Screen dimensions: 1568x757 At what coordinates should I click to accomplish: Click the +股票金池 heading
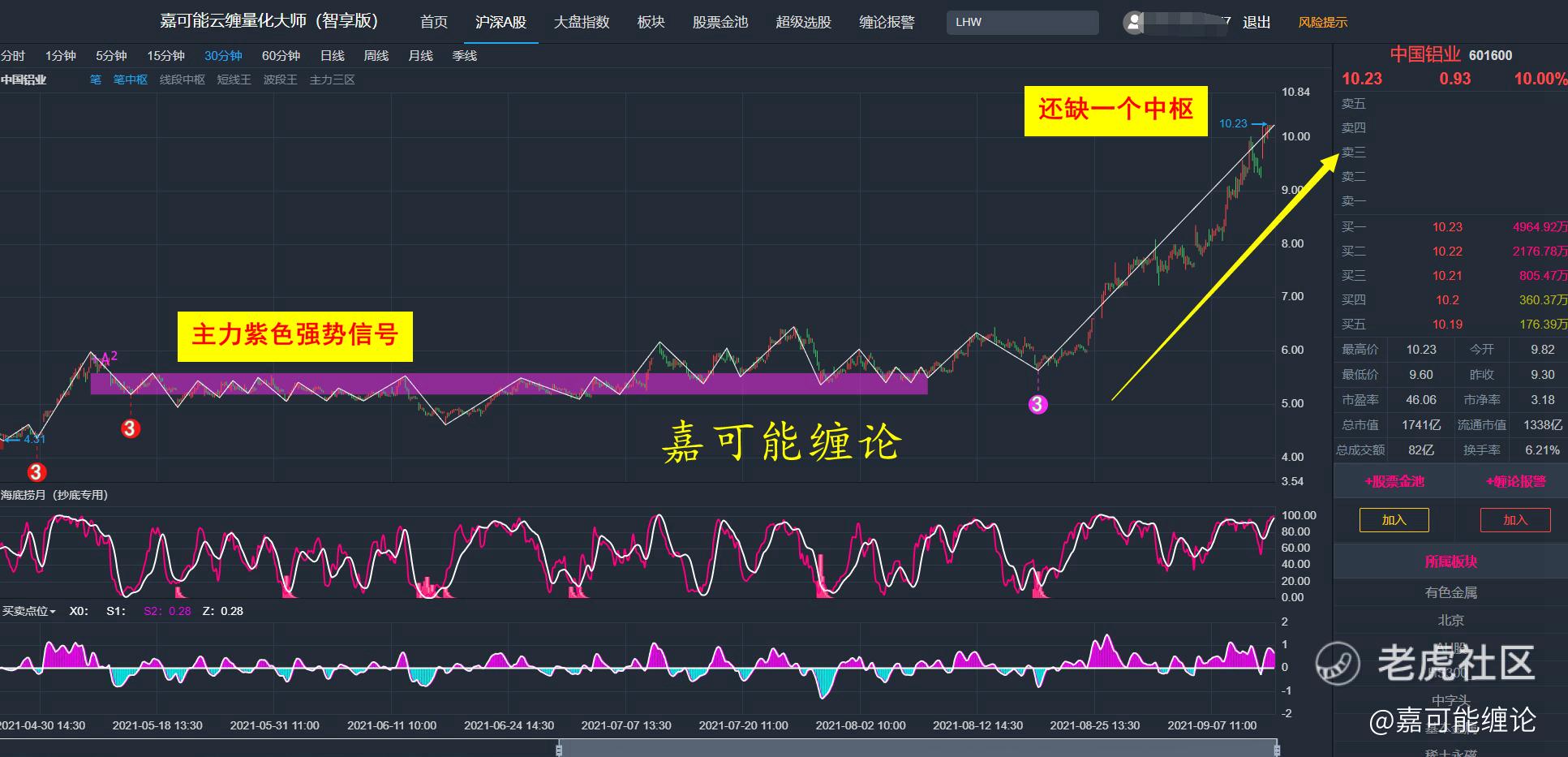[x=1394, y=482]
